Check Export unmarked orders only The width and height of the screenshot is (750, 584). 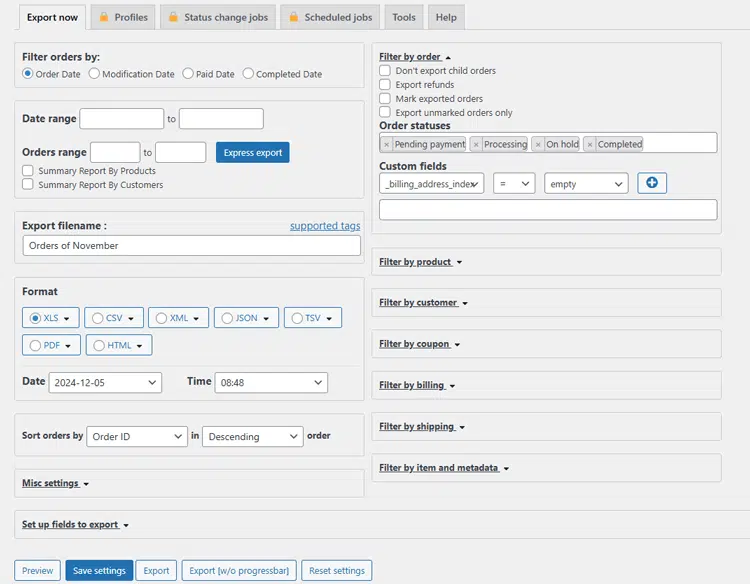(x=385, y=111)
